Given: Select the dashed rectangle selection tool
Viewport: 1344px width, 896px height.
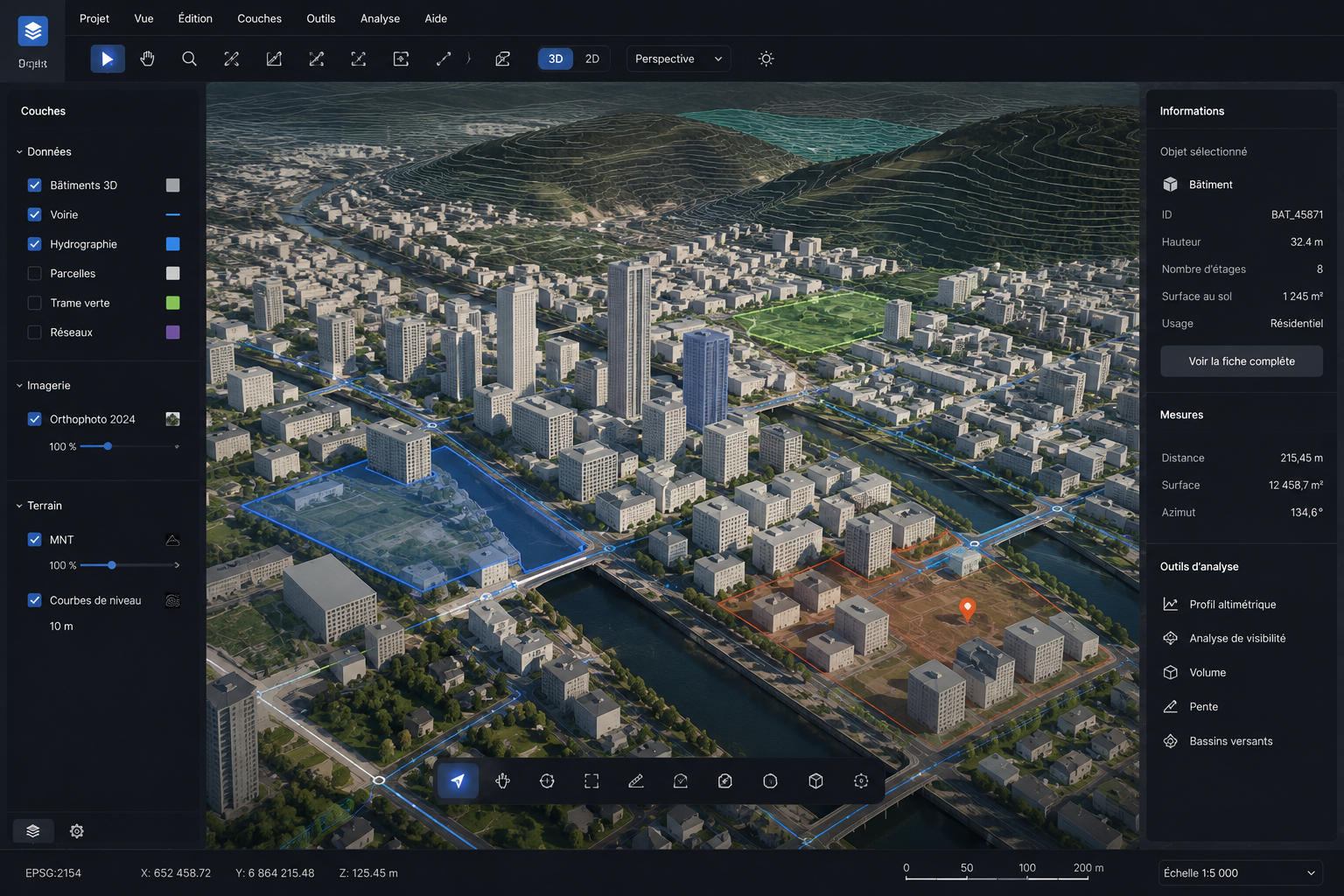Looking at the screenshot, I should point(591,780).
